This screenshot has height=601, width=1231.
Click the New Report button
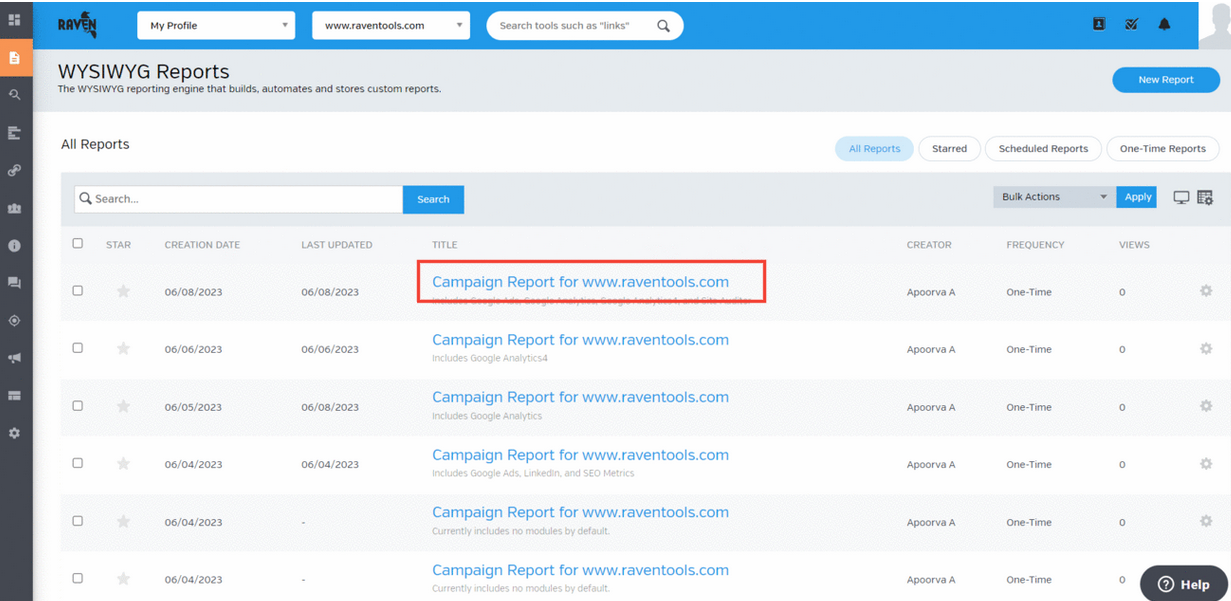(1165, 80)
